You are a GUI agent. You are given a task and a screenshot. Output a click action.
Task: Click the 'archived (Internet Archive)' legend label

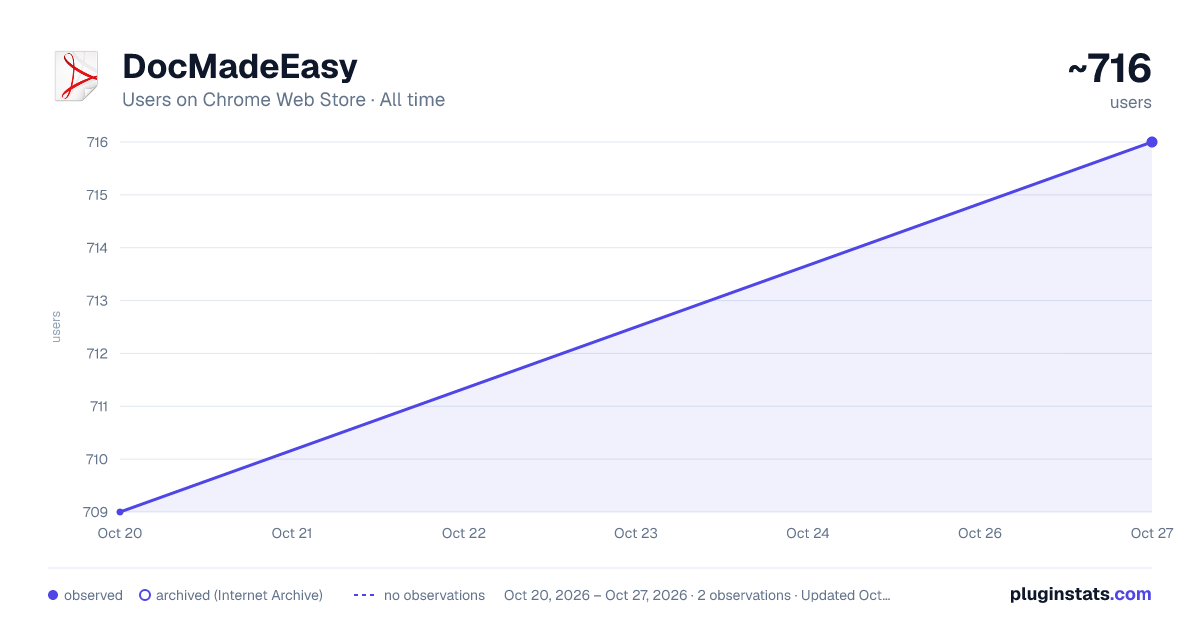click(x=239, y=595)
